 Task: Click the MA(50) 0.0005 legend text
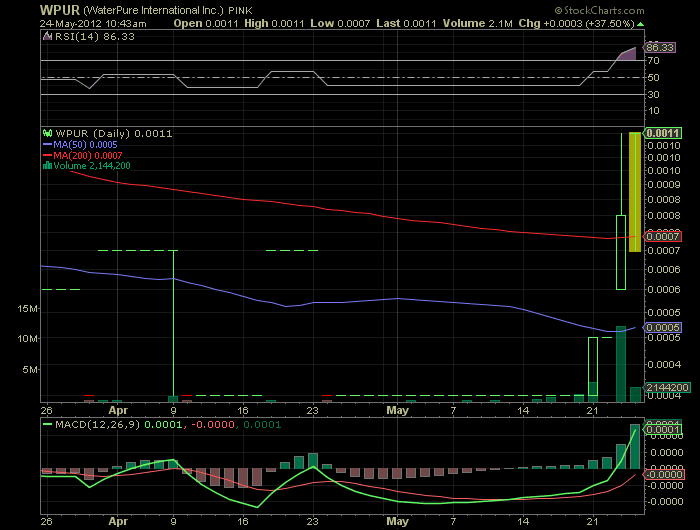(x=85, y=145)
